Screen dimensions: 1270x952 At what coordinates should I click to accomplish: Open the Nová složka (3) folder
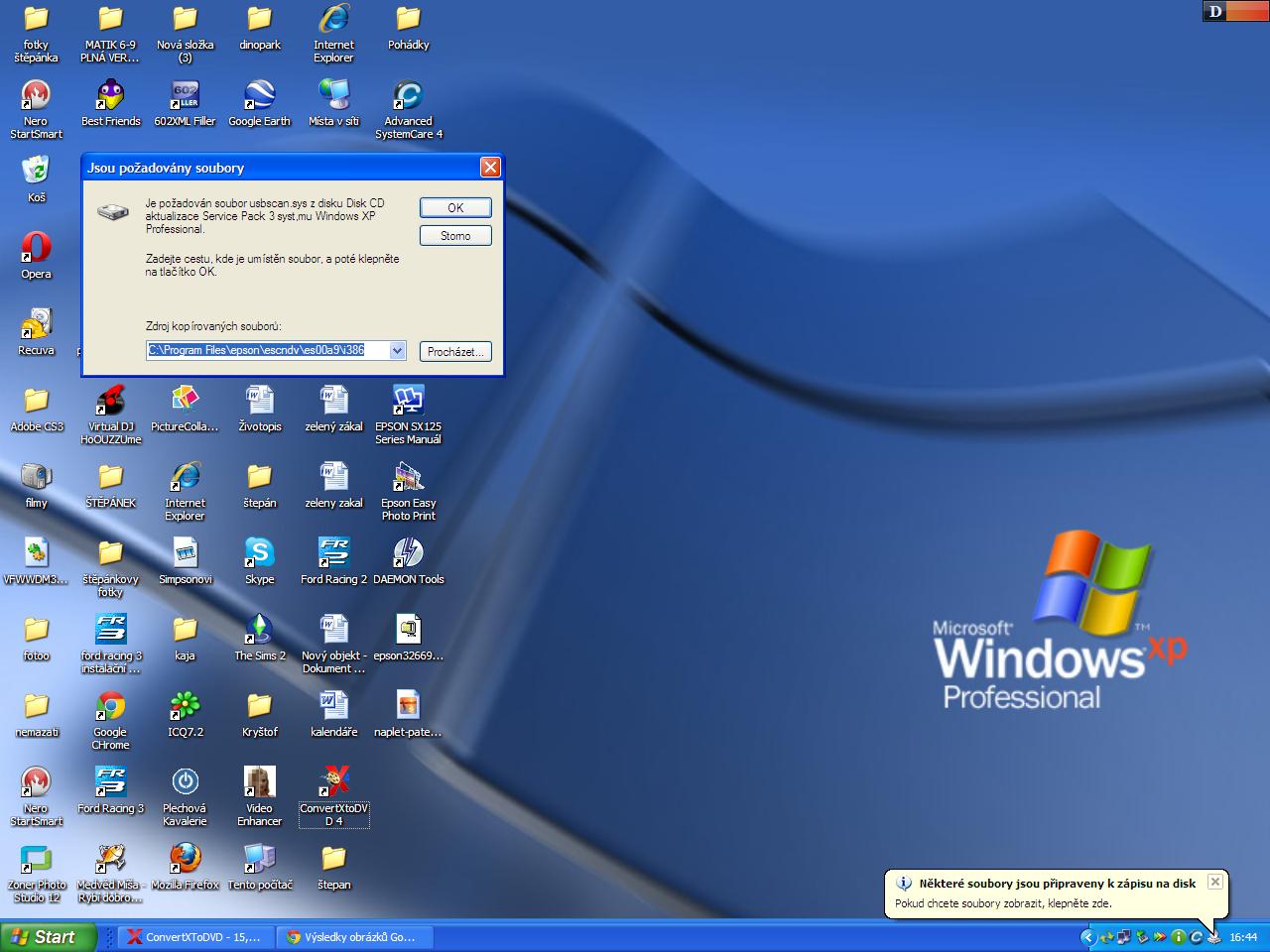coord(186,33)
